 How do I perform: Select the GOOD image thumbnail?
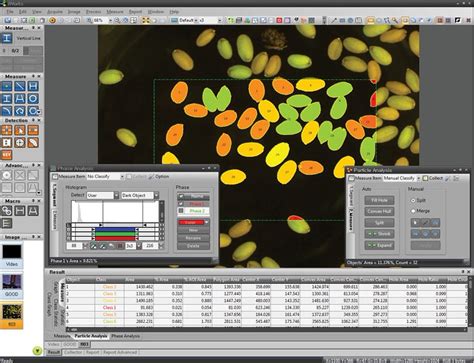coord(12,285)
